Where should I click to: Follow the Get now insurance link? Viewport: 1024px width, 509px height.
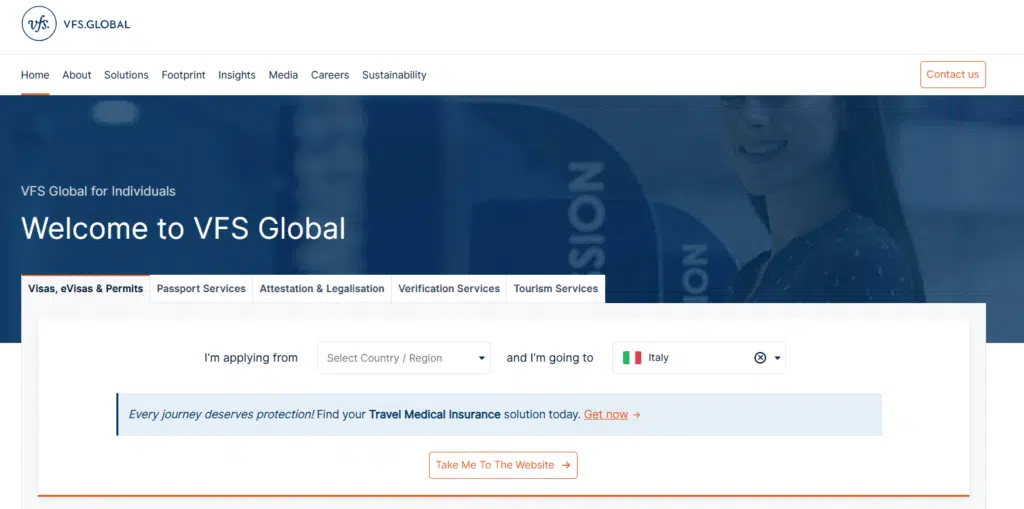(x=606, y=414)
